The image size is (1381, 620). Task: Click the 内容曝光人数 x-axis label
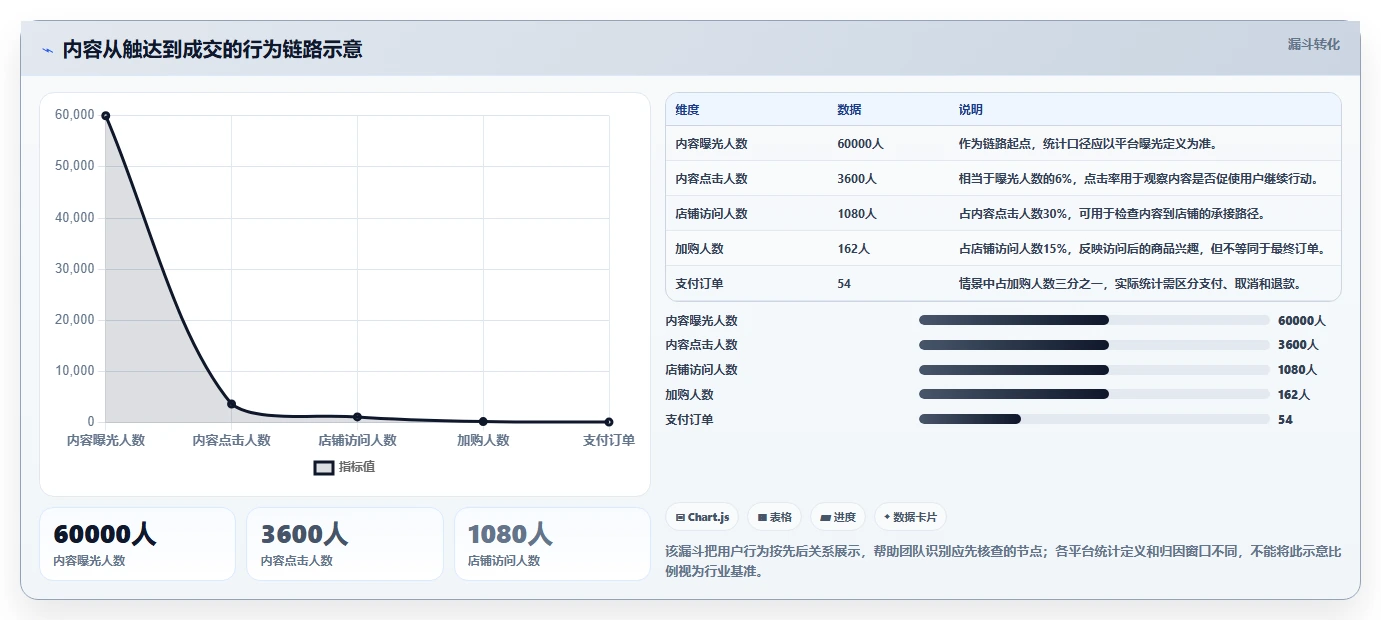point(106,440)
